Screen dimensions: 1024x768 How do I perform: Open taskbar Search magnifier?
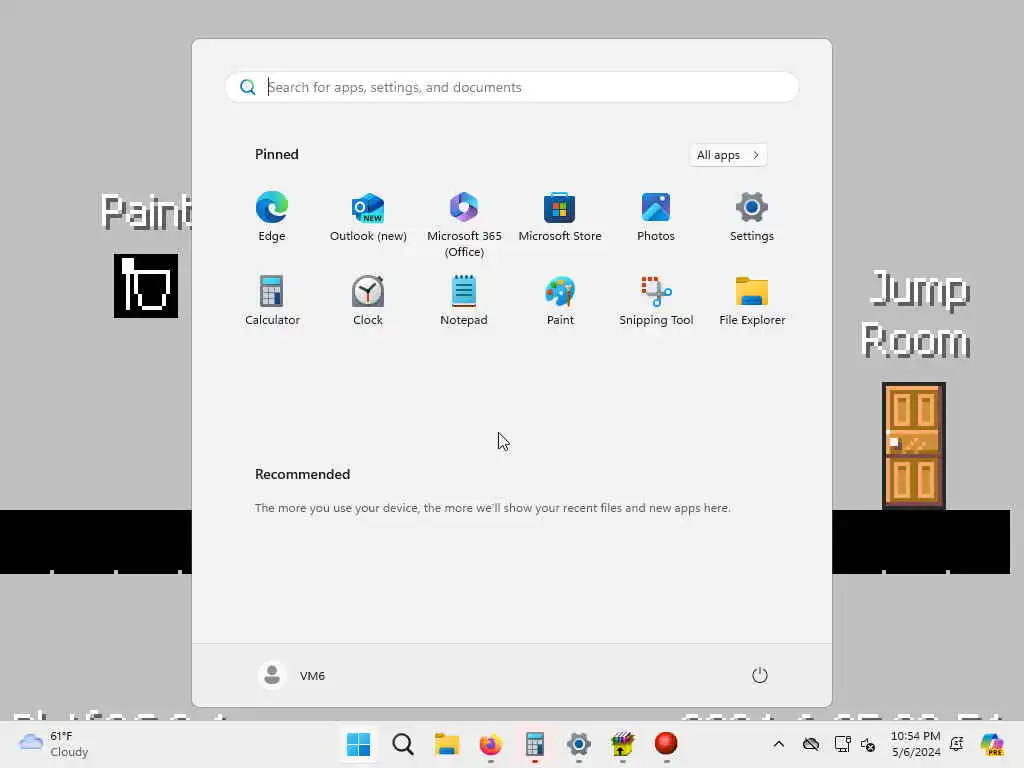pyautogui.click(x=402, y=744)
